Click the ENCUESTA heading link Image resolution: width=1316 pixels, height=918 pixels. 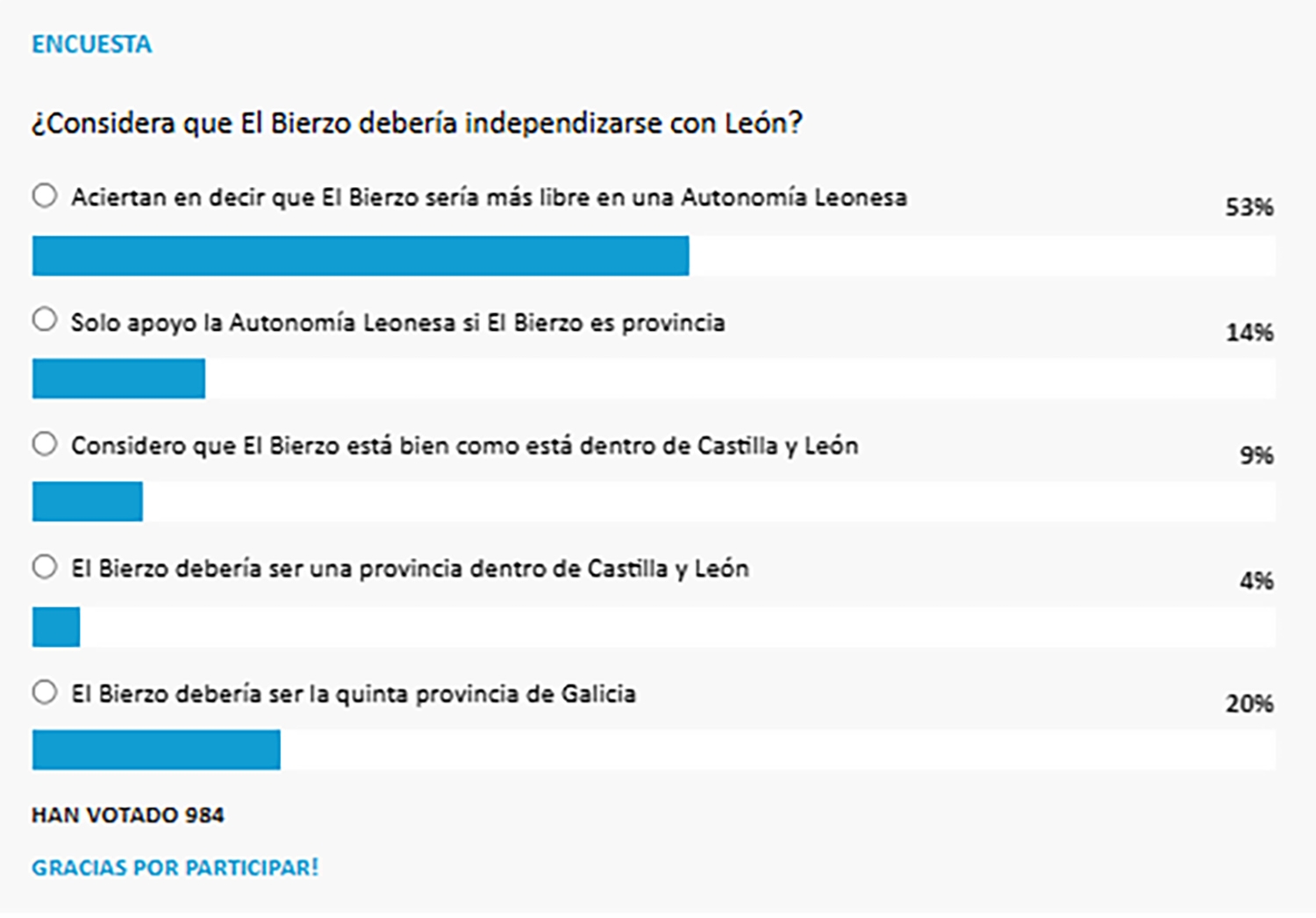coord(91,43)
